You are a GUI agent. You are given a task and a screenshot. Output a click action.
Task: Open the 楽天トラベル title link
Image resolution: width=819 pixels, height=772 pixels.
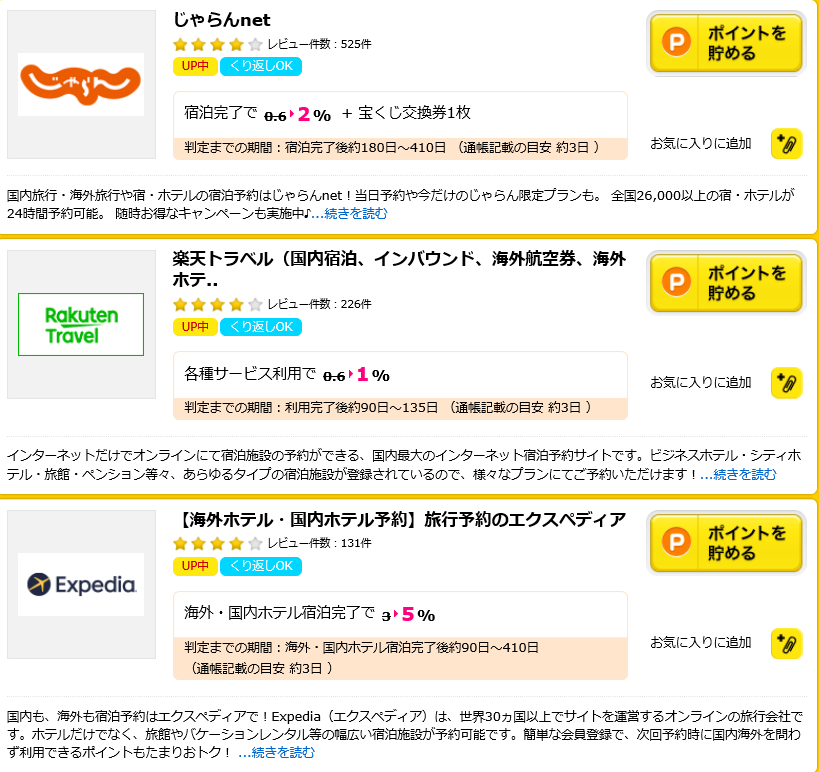pyautogui.click(x=399, y=269)
